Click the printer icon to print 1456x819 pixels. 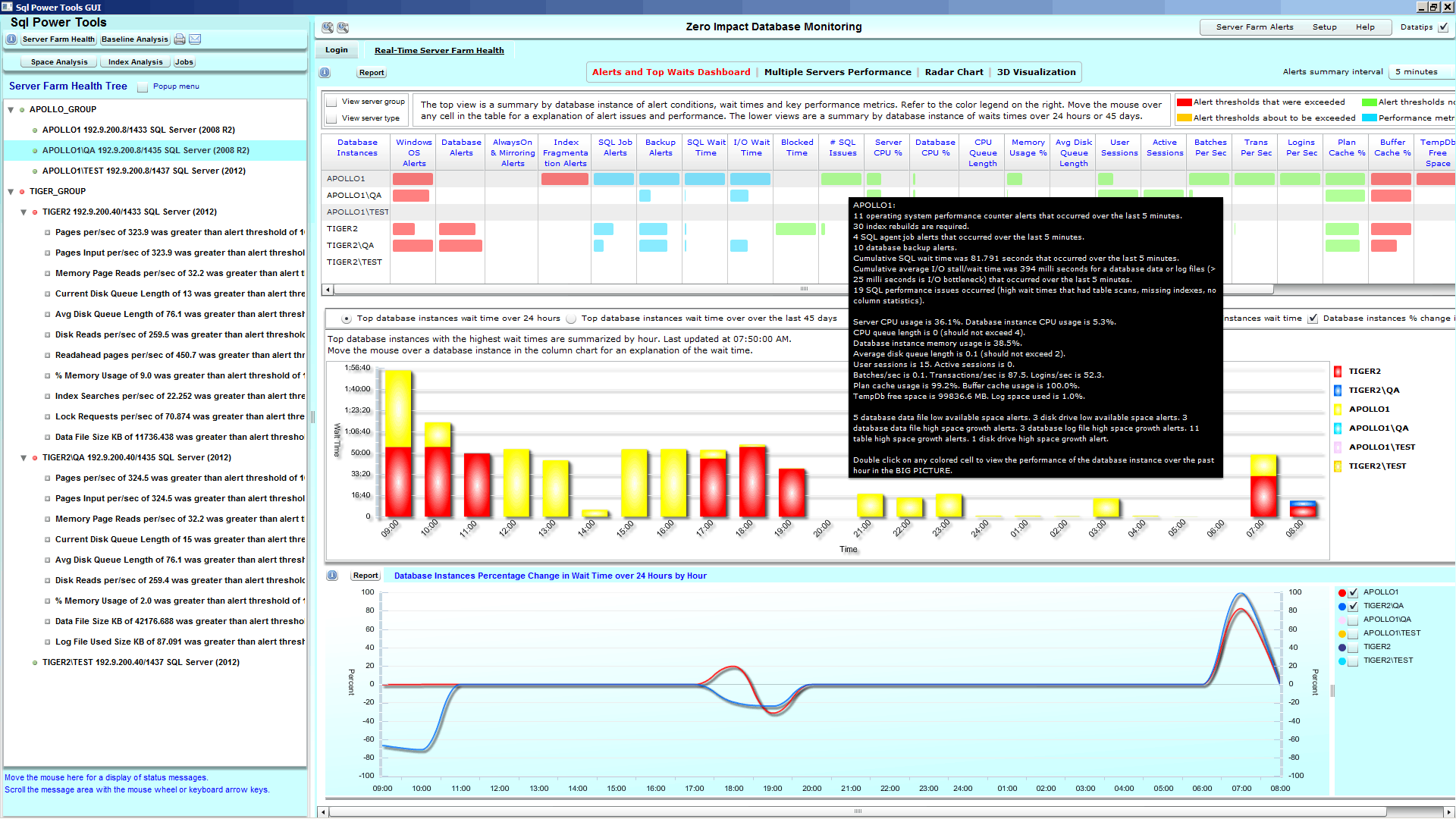[x=179, y=39]
